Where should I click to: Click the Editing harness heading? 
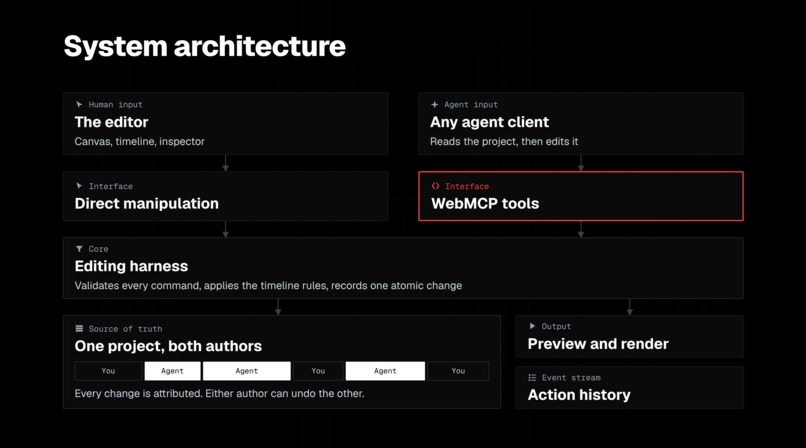pos(131,266)
